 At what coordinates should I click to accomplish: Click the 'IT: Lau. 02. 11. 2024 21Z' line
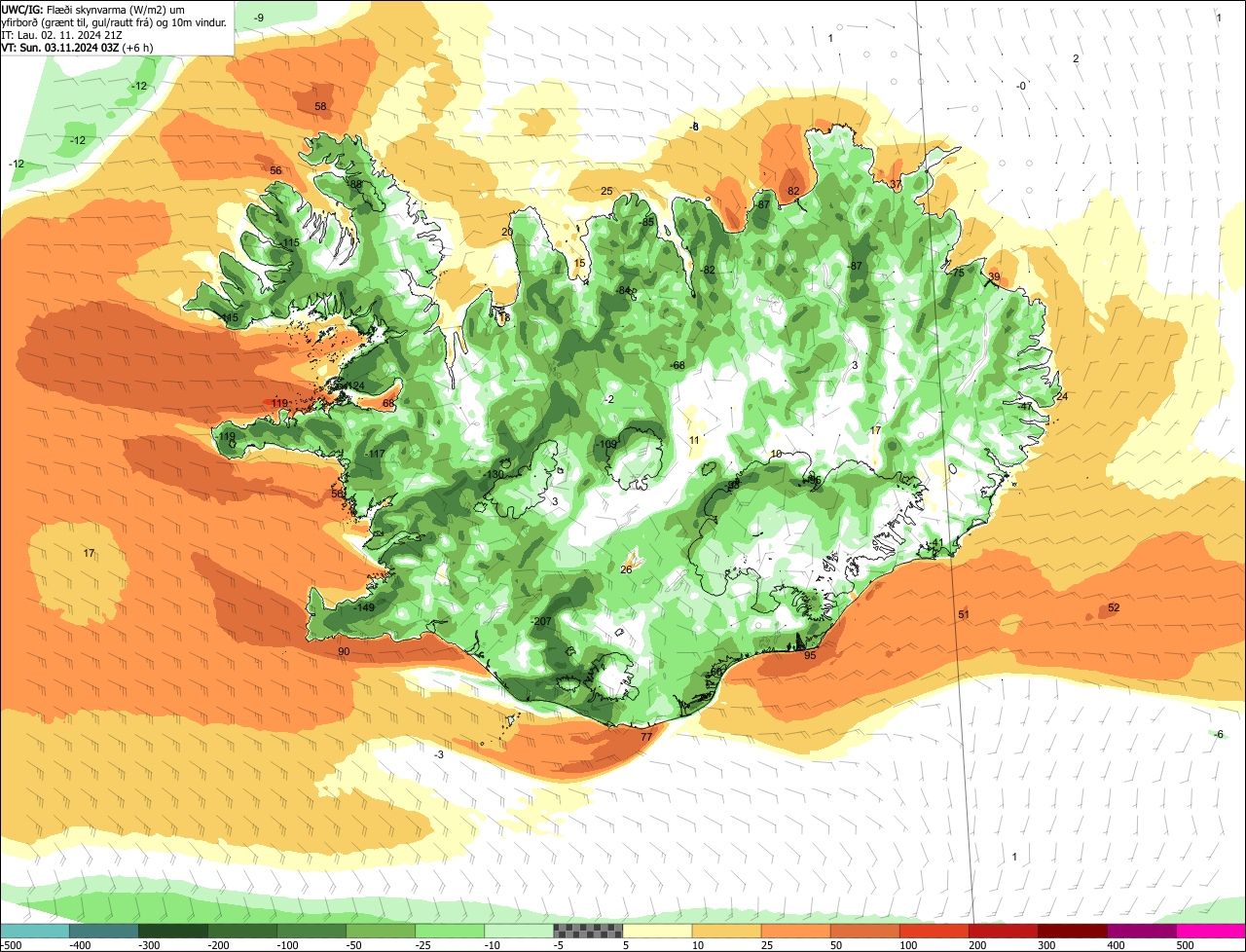click(x=61, y=34)
